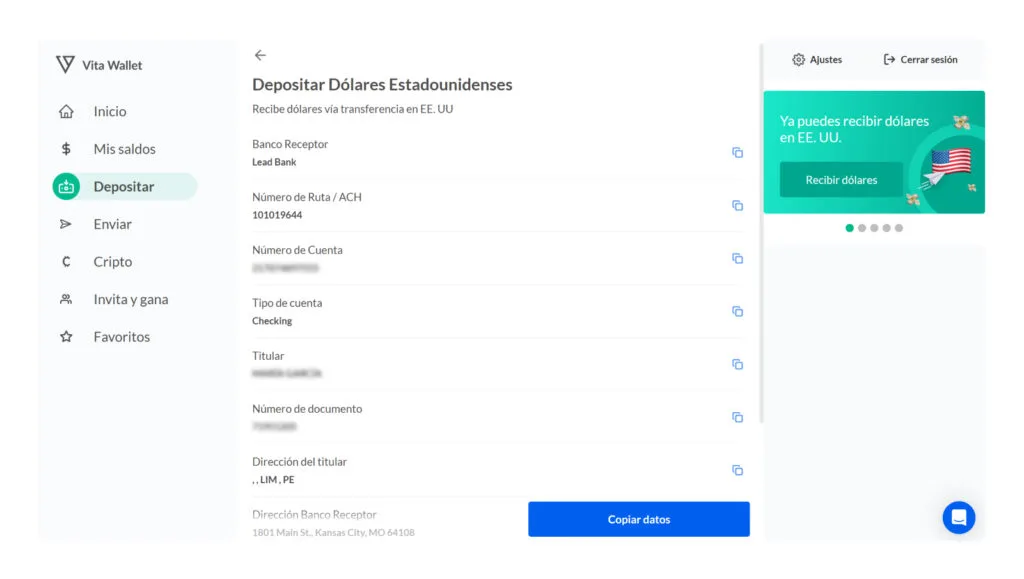This screenshot has width=1024, height=579.
Task: Go back using the left arrow
Action: pyautogui.click(x=260, y=56)
